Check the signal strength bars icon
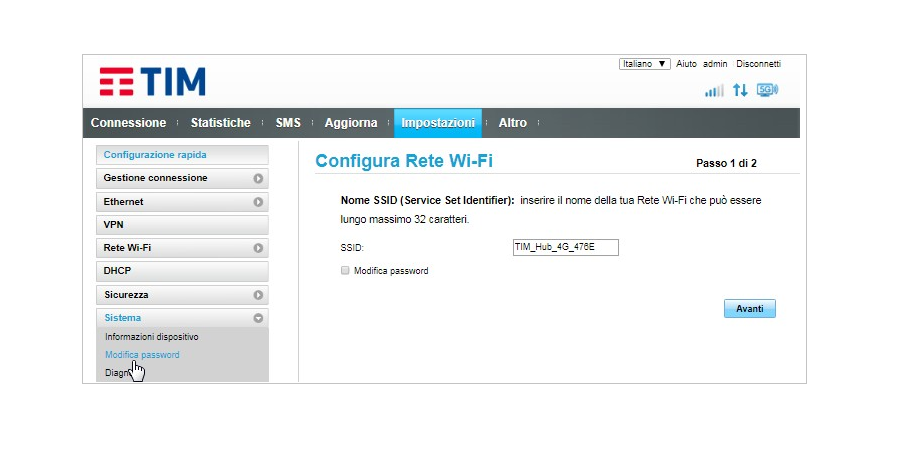900x450 pixels. (x=715, y=91)
